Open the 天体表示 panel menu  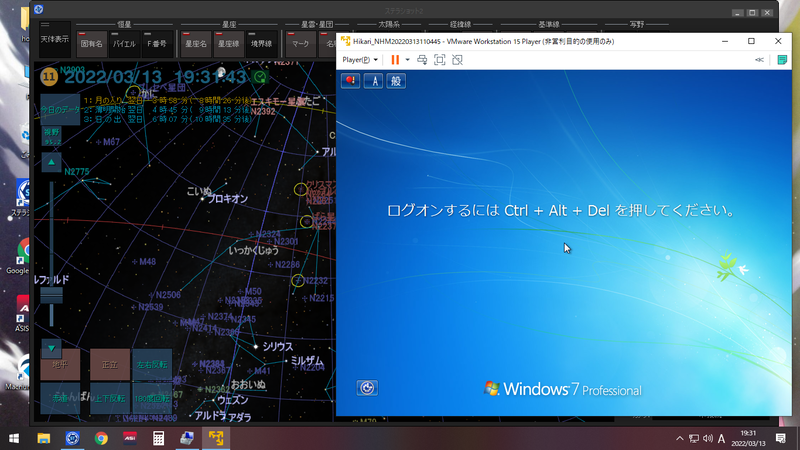click(55, 39)
